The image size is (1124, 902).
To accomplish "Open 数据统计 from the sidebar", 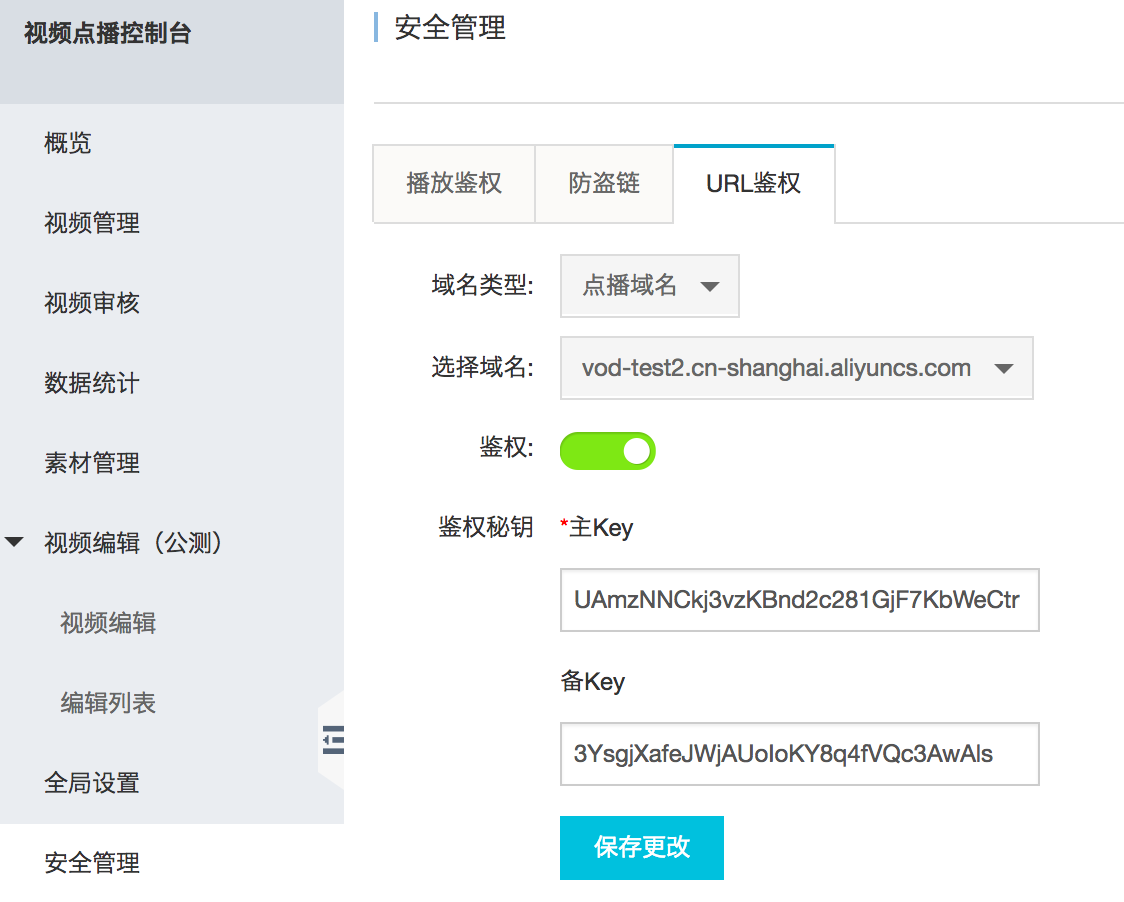I will click(92, 383).
